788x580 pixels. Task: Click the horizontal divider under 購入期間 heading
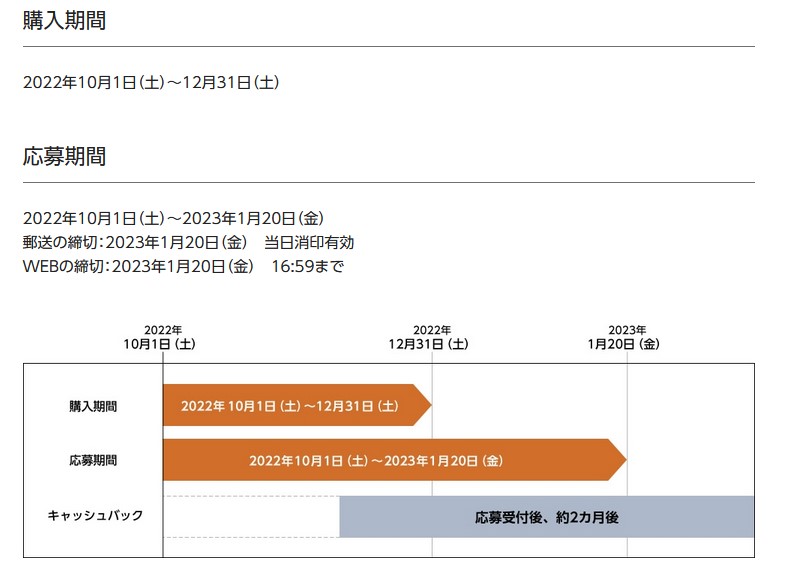(388, 46)
